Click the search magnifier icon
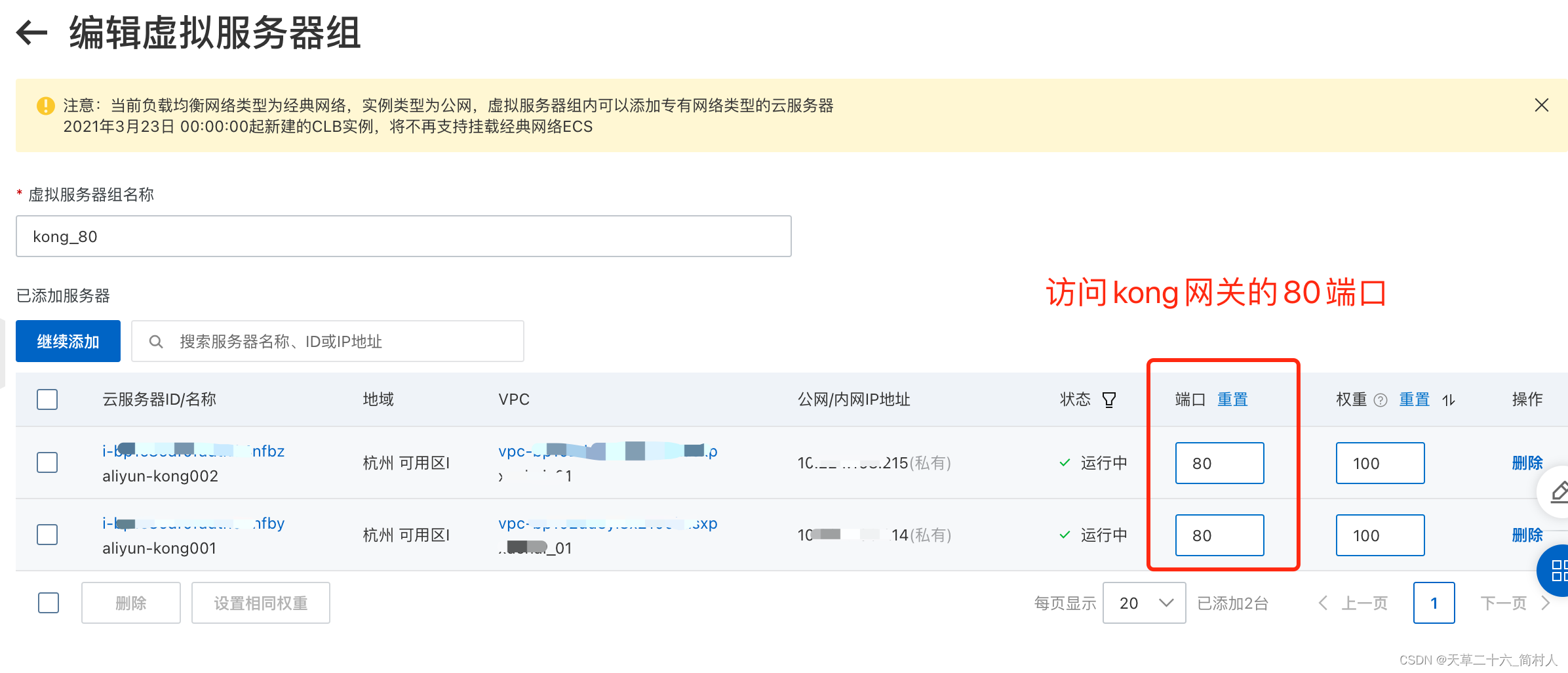 [156, 342]
